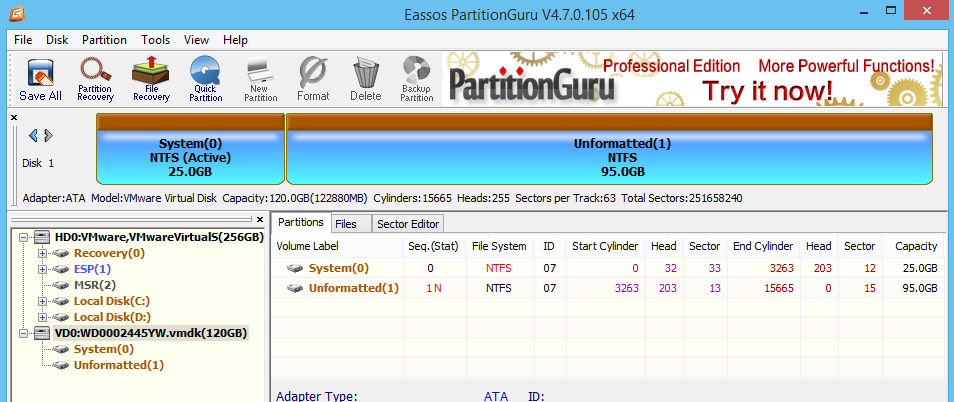Screen dimensions: 954x402
Task: Click the drive icon beside System(0) in the tree
Action: tap(61, 349)
